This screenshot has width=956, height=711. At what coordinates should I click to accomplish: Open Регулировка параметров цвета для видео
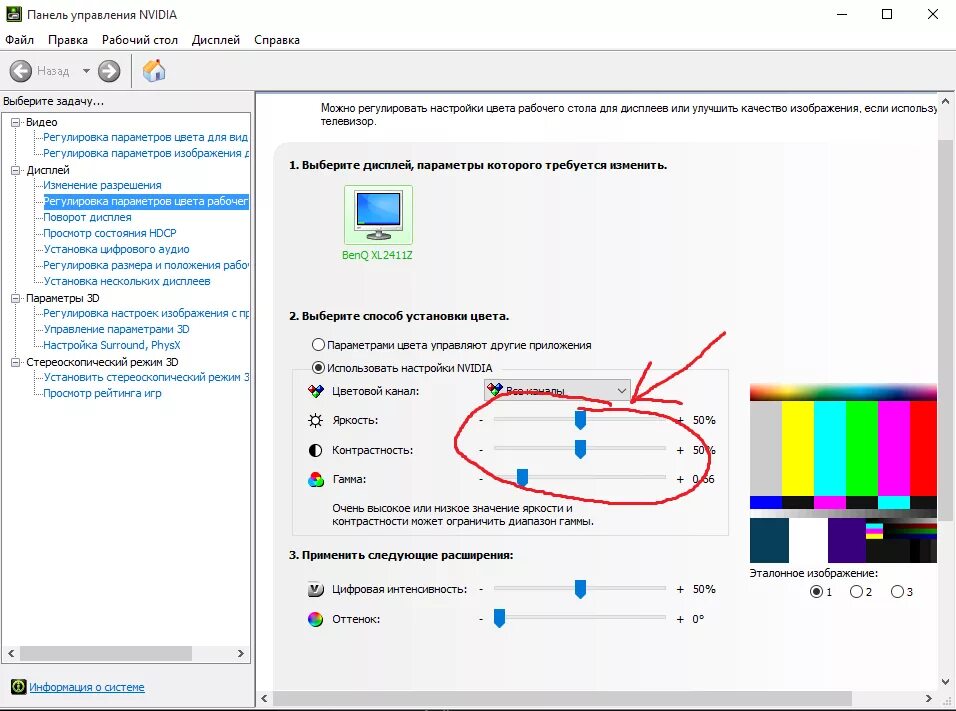[146, 137]
